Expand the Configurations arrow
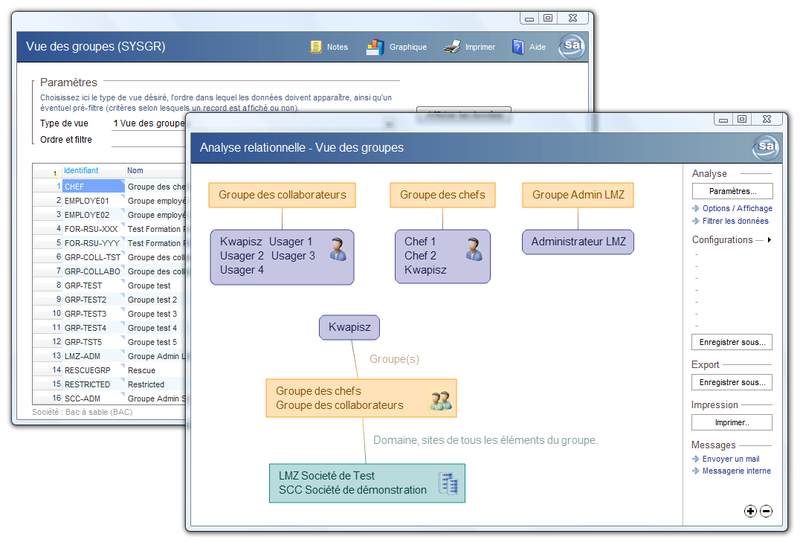The width and height of the screenshot is (800, 542). tap(769, 240)
